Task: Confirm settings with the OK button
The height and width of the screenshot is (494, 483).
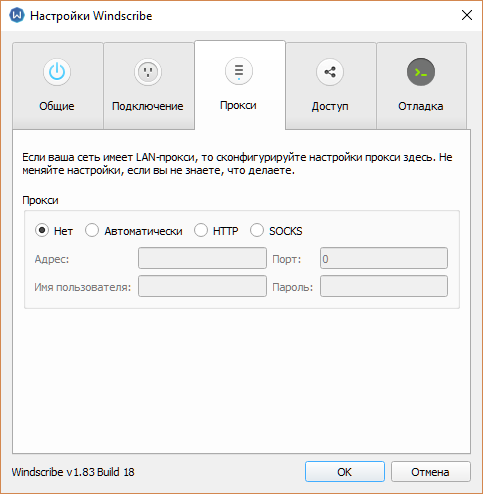Action: [x=345, y=472]
